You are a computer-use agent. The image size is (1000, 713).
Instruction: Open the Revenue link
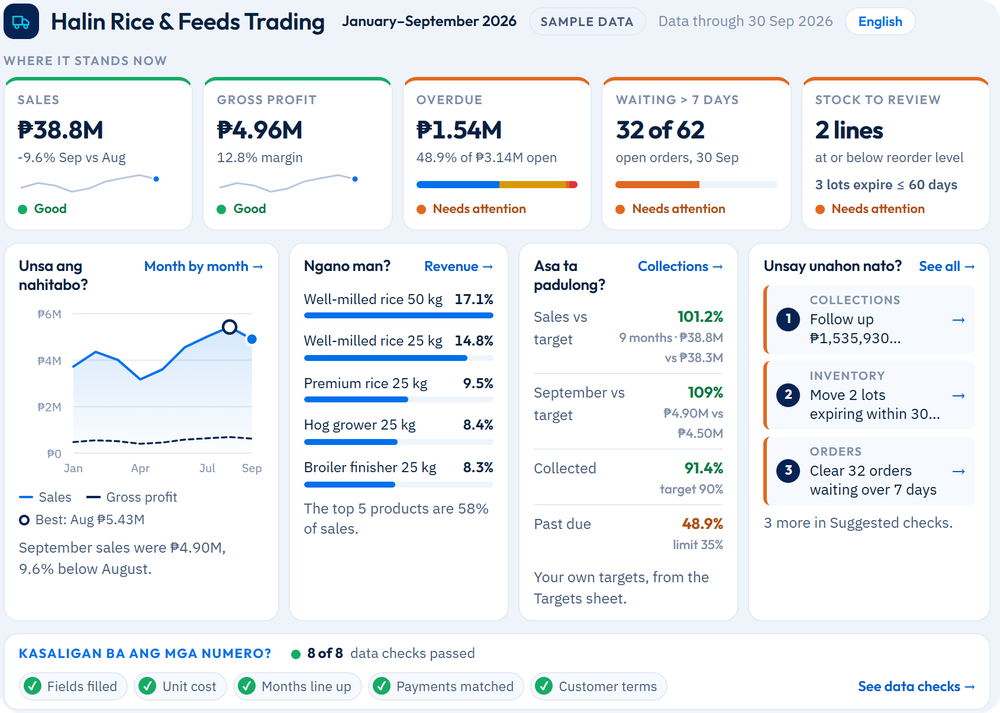(x=459, y=267)
